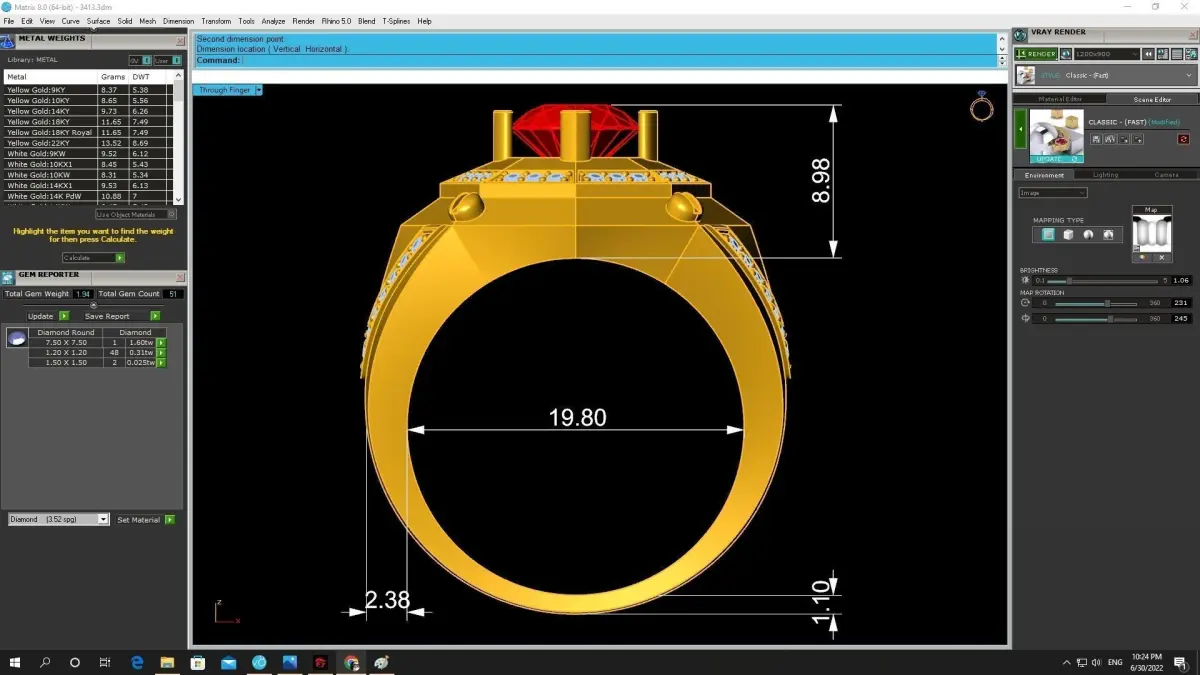The height and width of the screenshot is (675, 1200).
Task: Click the Gem Reporter panel icon
Action: tap(7, 277)
